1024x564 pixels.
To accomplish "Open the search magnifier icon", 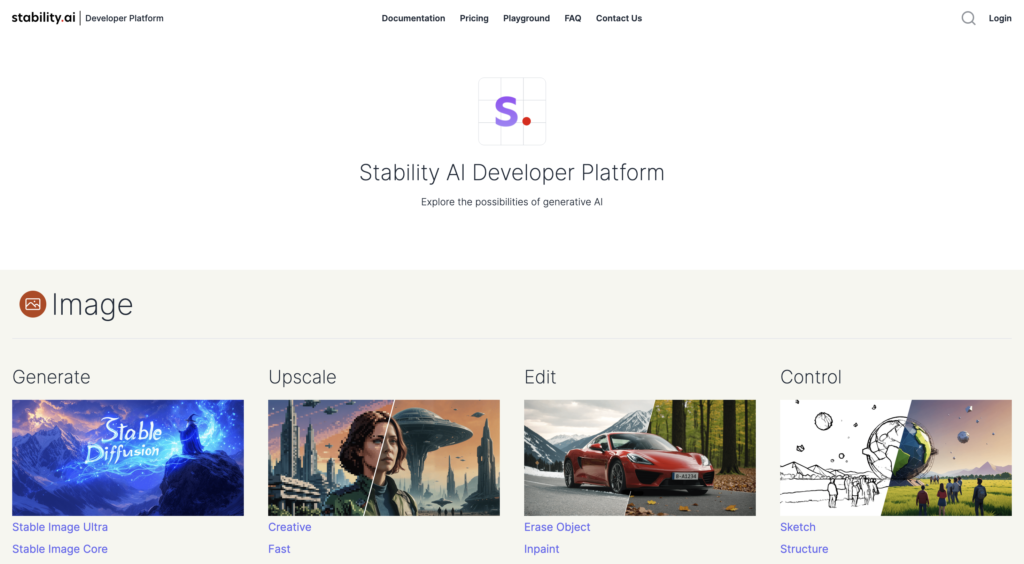I will click(968, 18).
